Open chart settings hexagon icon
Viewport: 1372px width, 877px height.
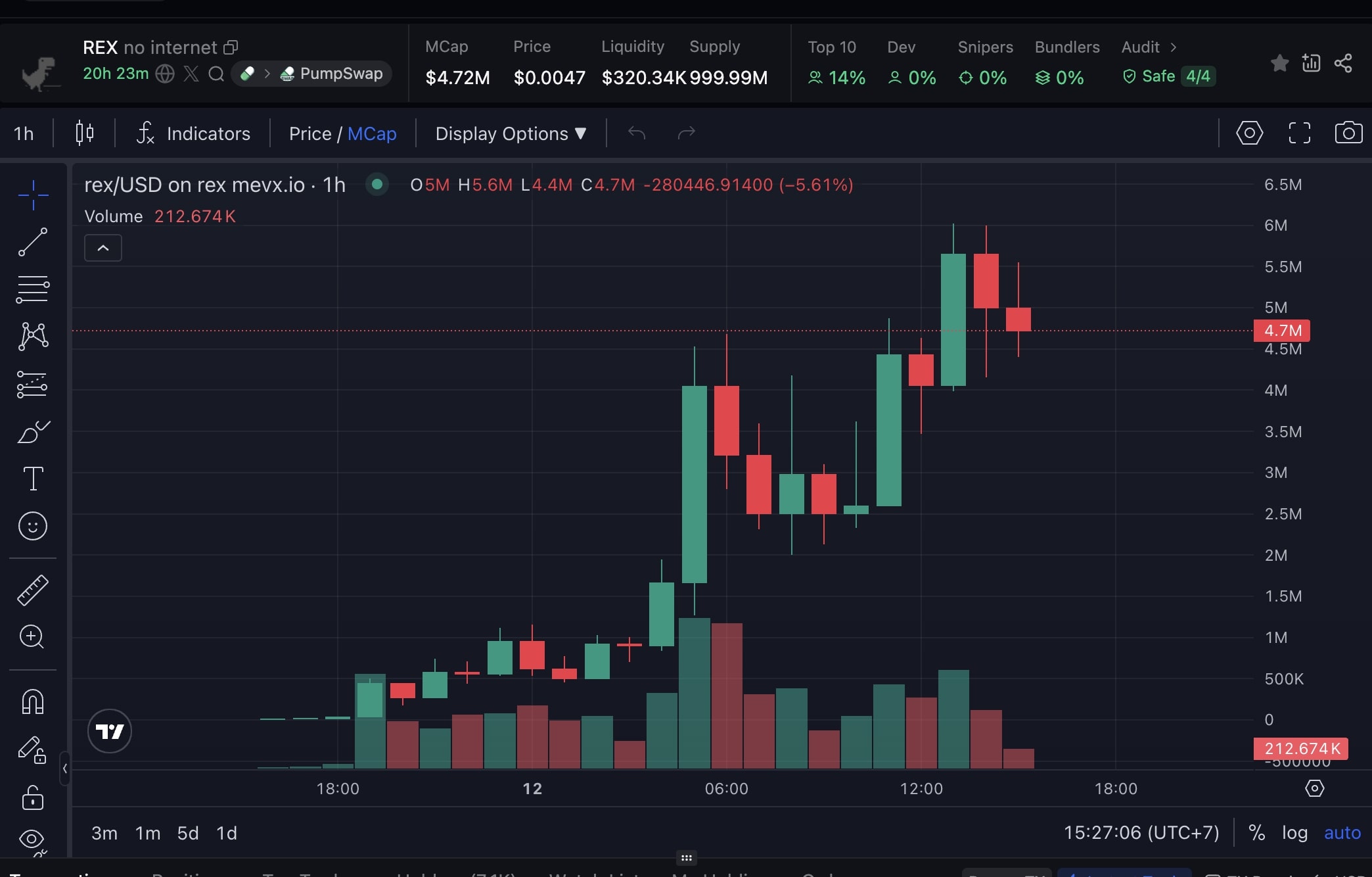click(1249, 133)
